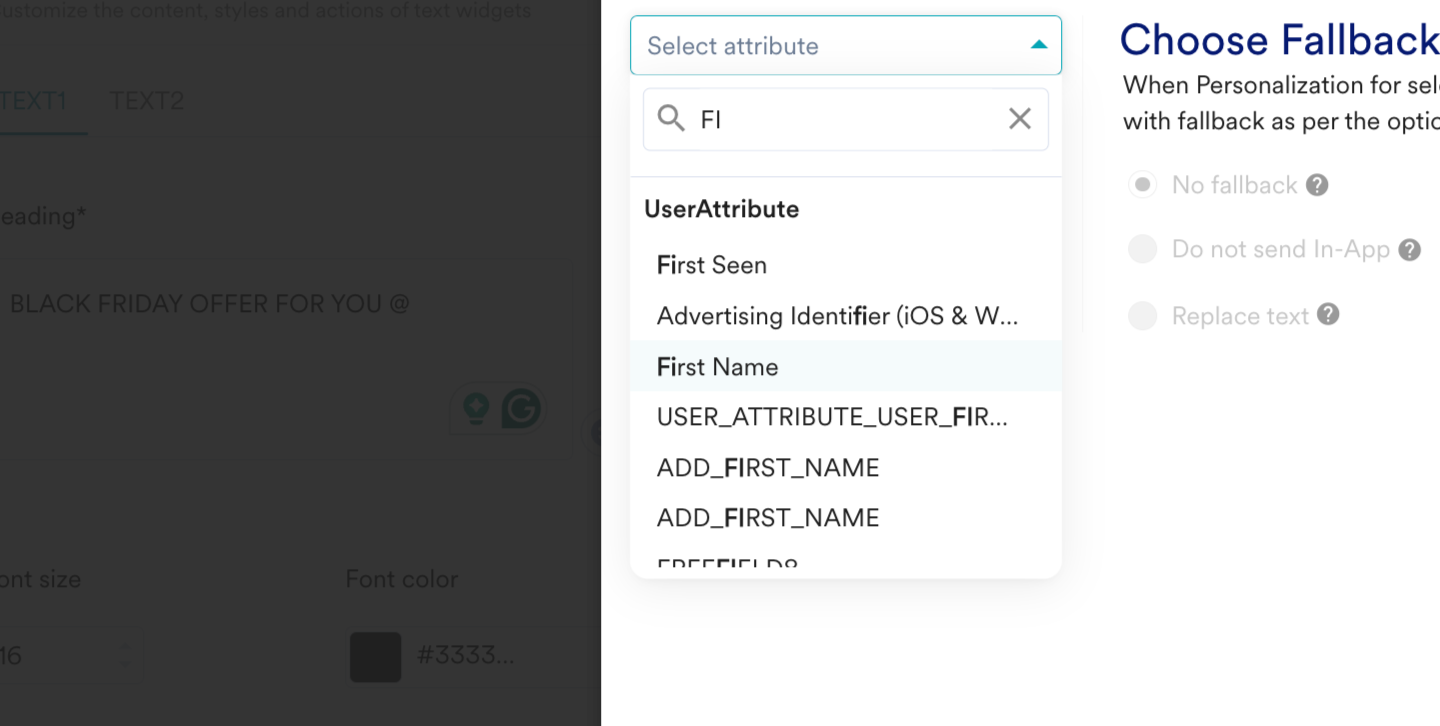
Task: Click the attribute search input field
Action: 846,119
